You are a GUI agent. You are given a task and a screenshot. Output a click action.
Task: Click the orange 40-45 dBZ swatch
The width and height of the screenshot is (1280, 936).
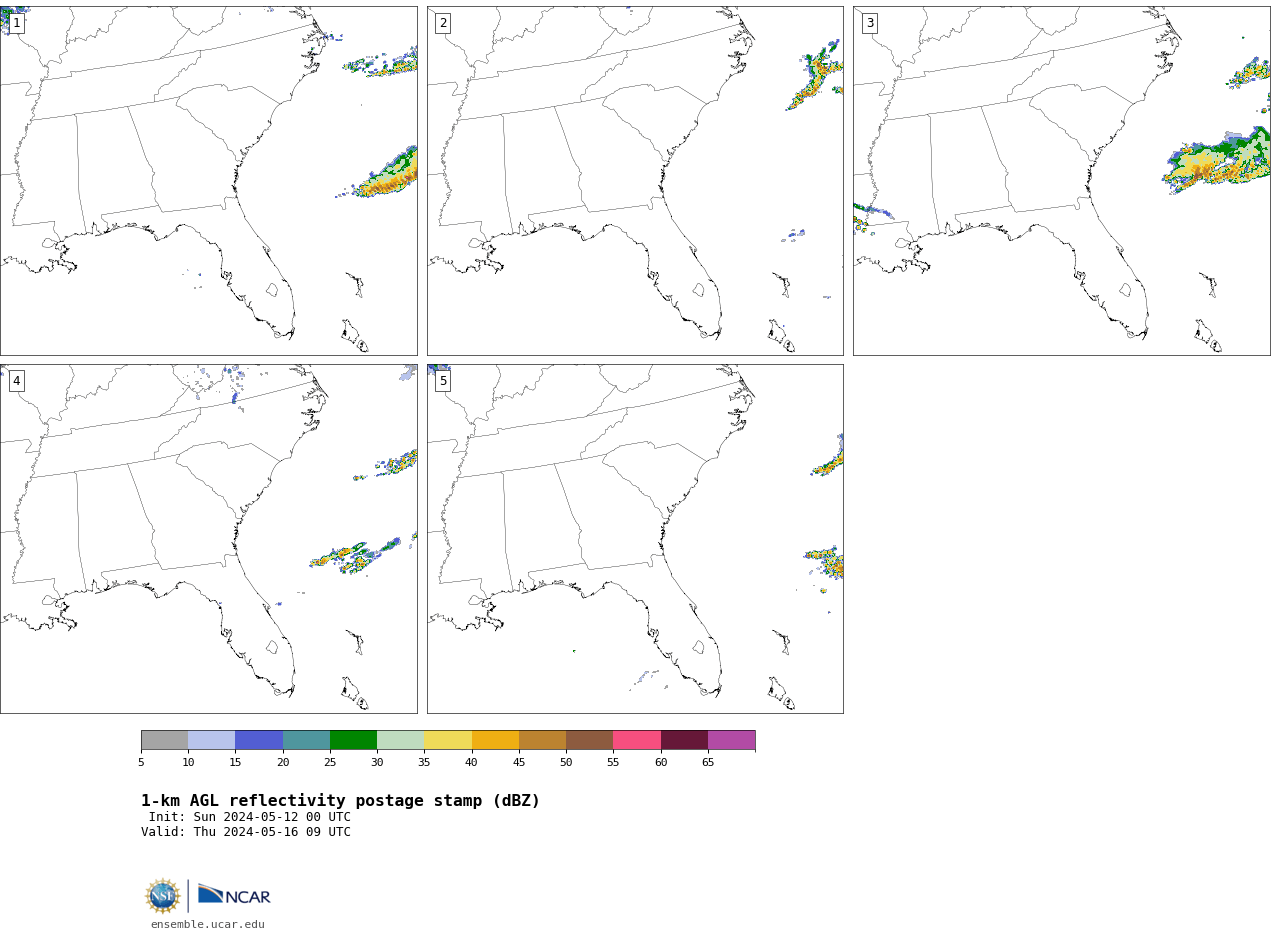click(x=495, y=740)
